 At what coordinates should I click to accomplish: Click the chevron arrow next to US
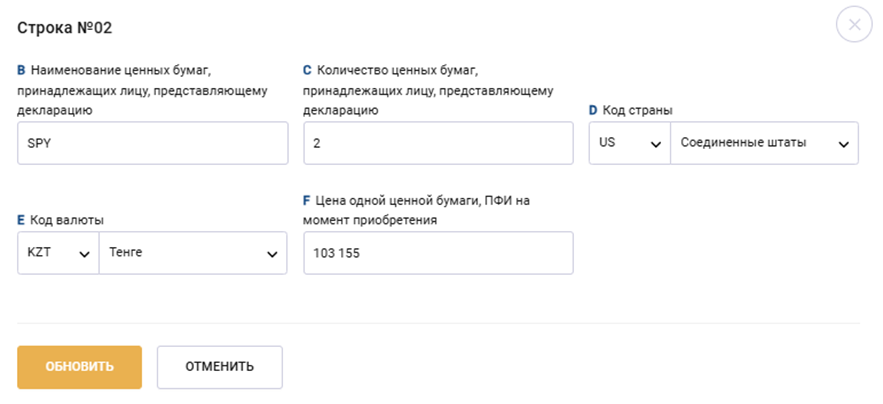pyautogui.click(x=656, y=145)
